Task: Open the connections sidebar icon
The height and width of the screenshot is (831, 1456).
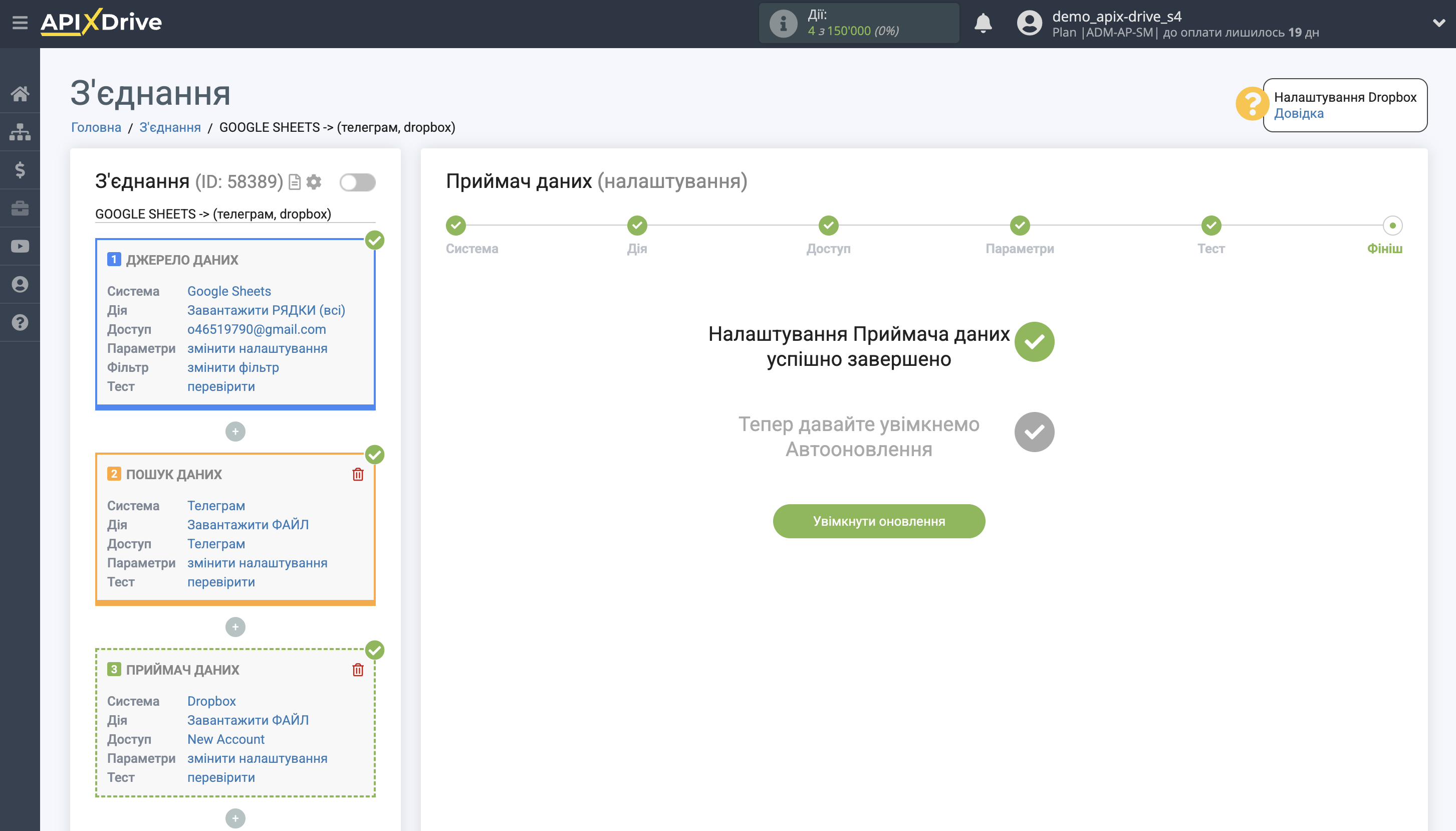Action: 21,131
